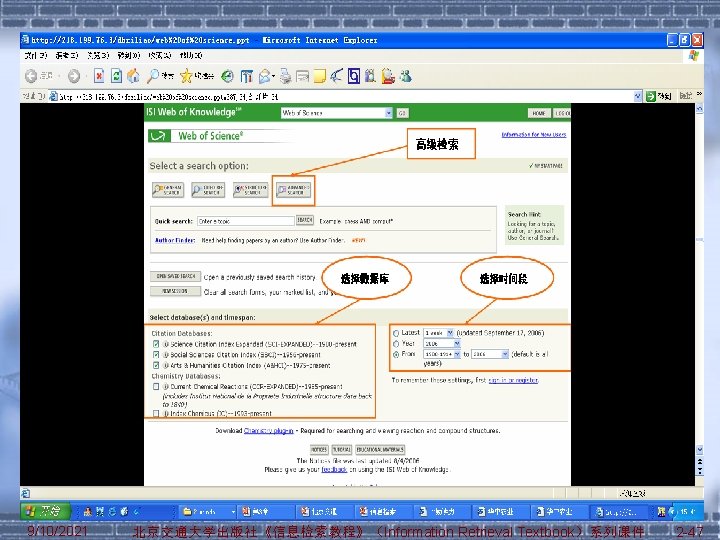Open the Search magnifier in IE toolbar

[x=152, y=76]
